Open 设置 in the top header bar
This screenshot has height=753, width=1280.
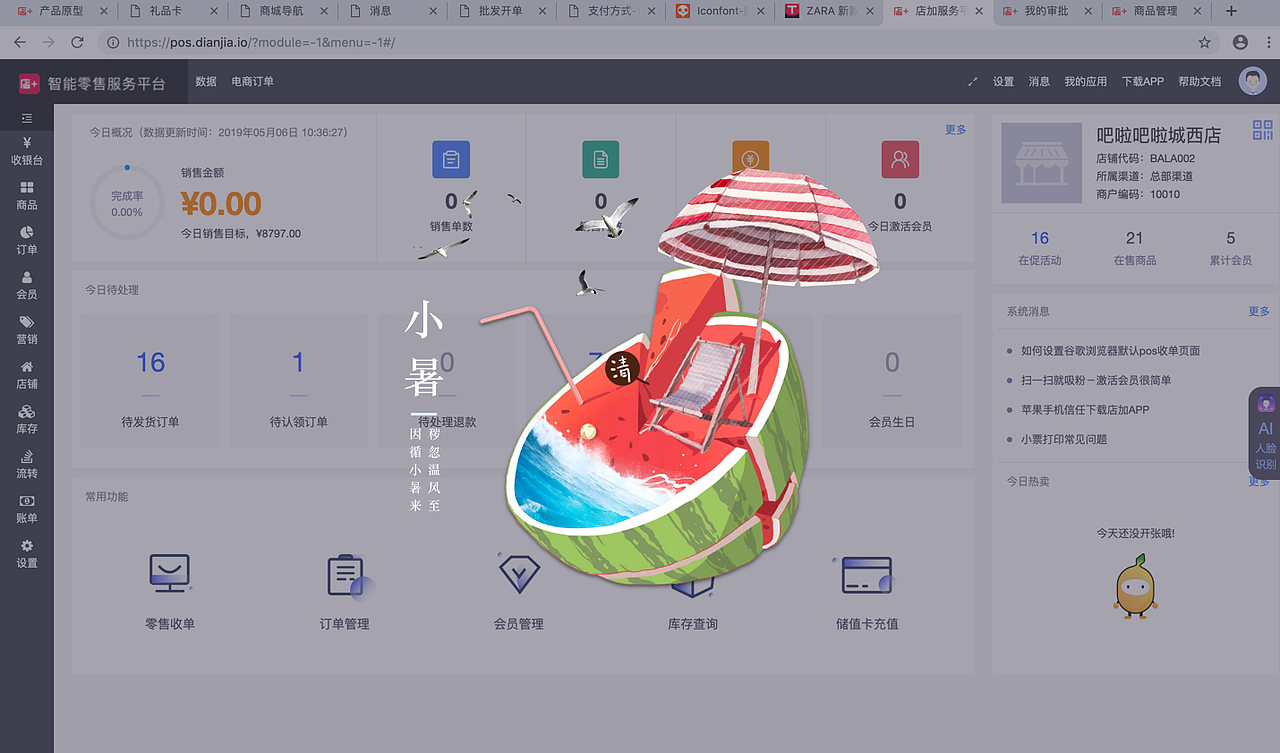coord(1003,82)
